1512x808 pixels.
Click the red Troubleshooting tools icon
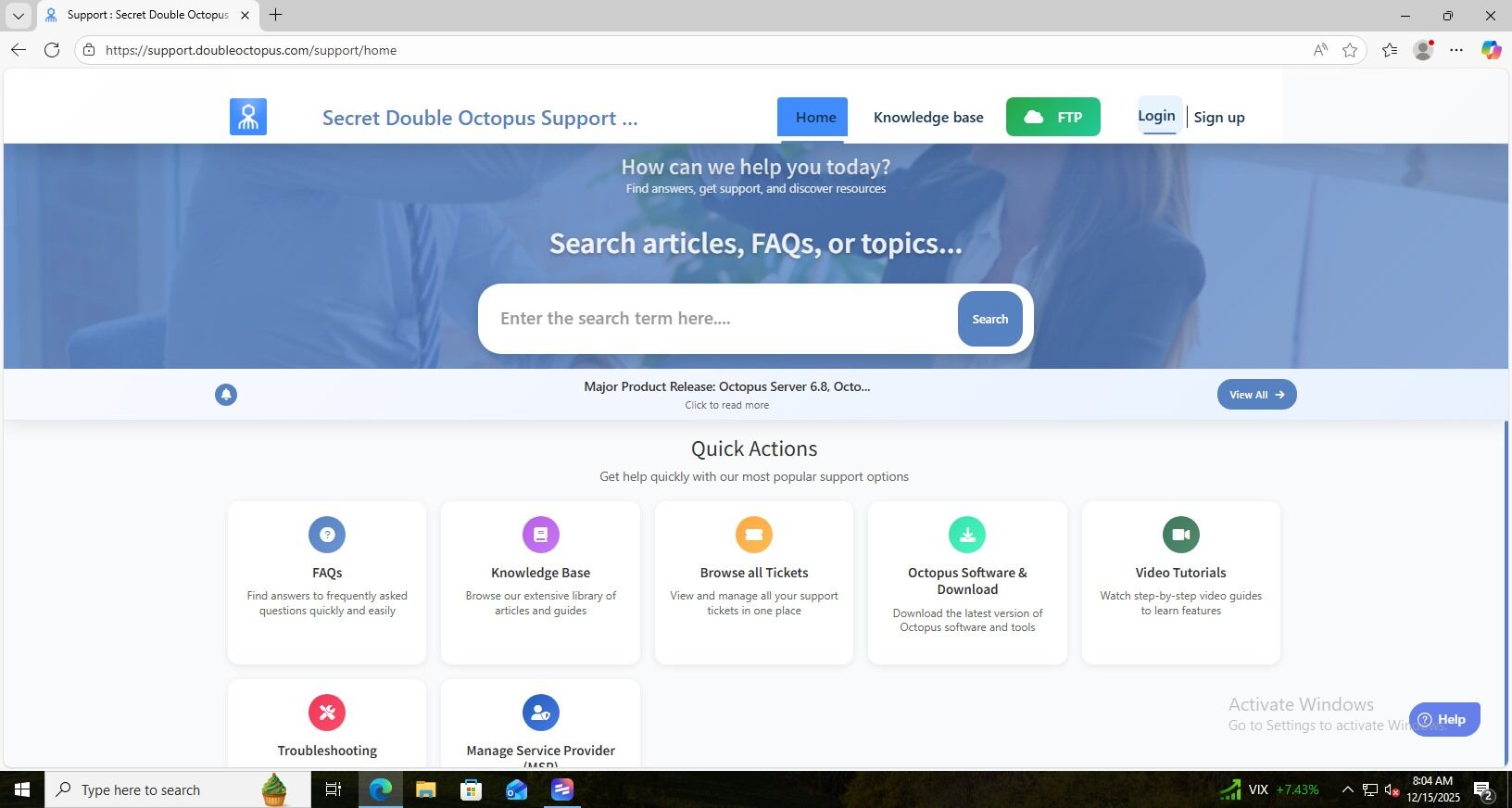(x=327, y=713)
